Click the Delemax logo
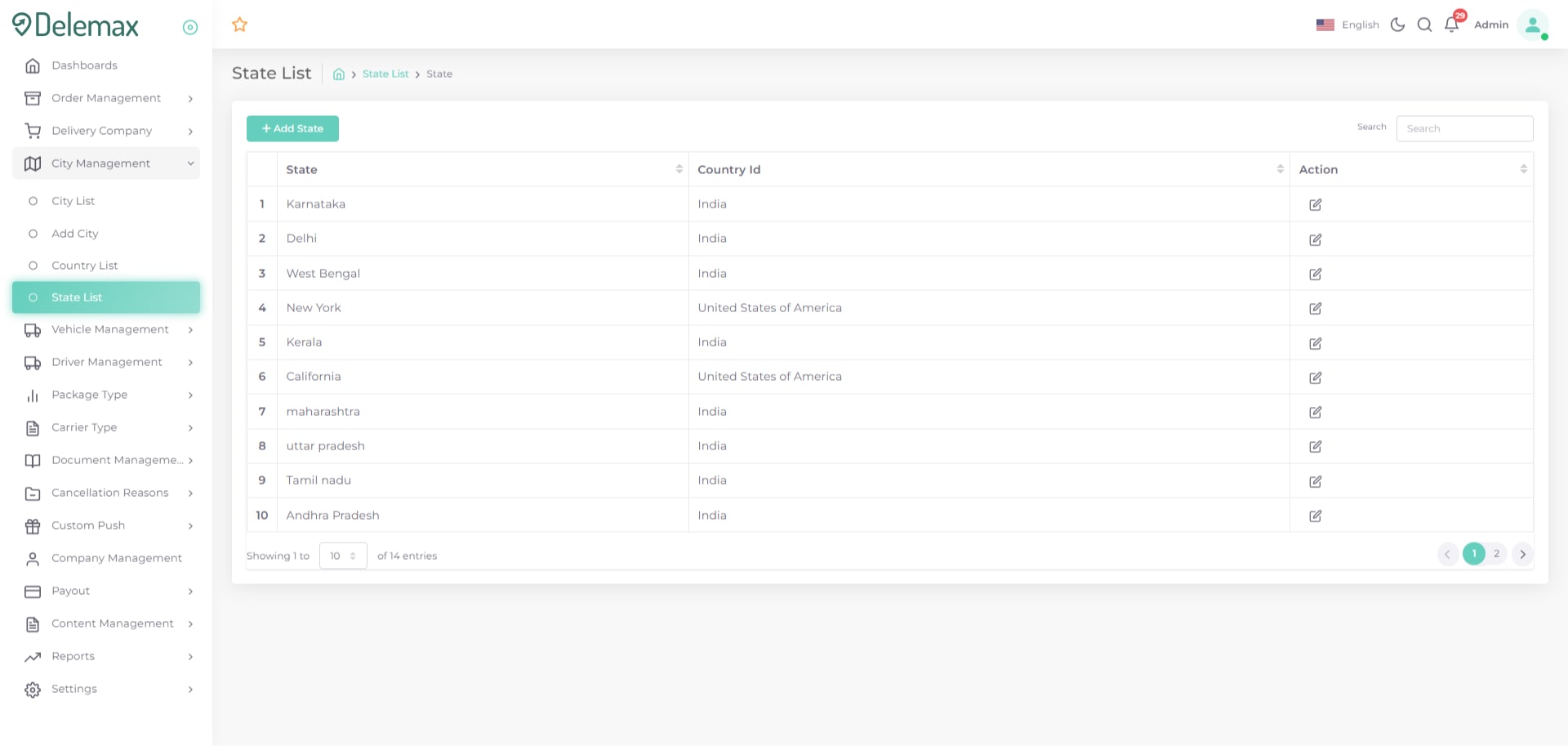Image resolution: width=1568 pixels, height=746 pixels. tap(75, 25)
